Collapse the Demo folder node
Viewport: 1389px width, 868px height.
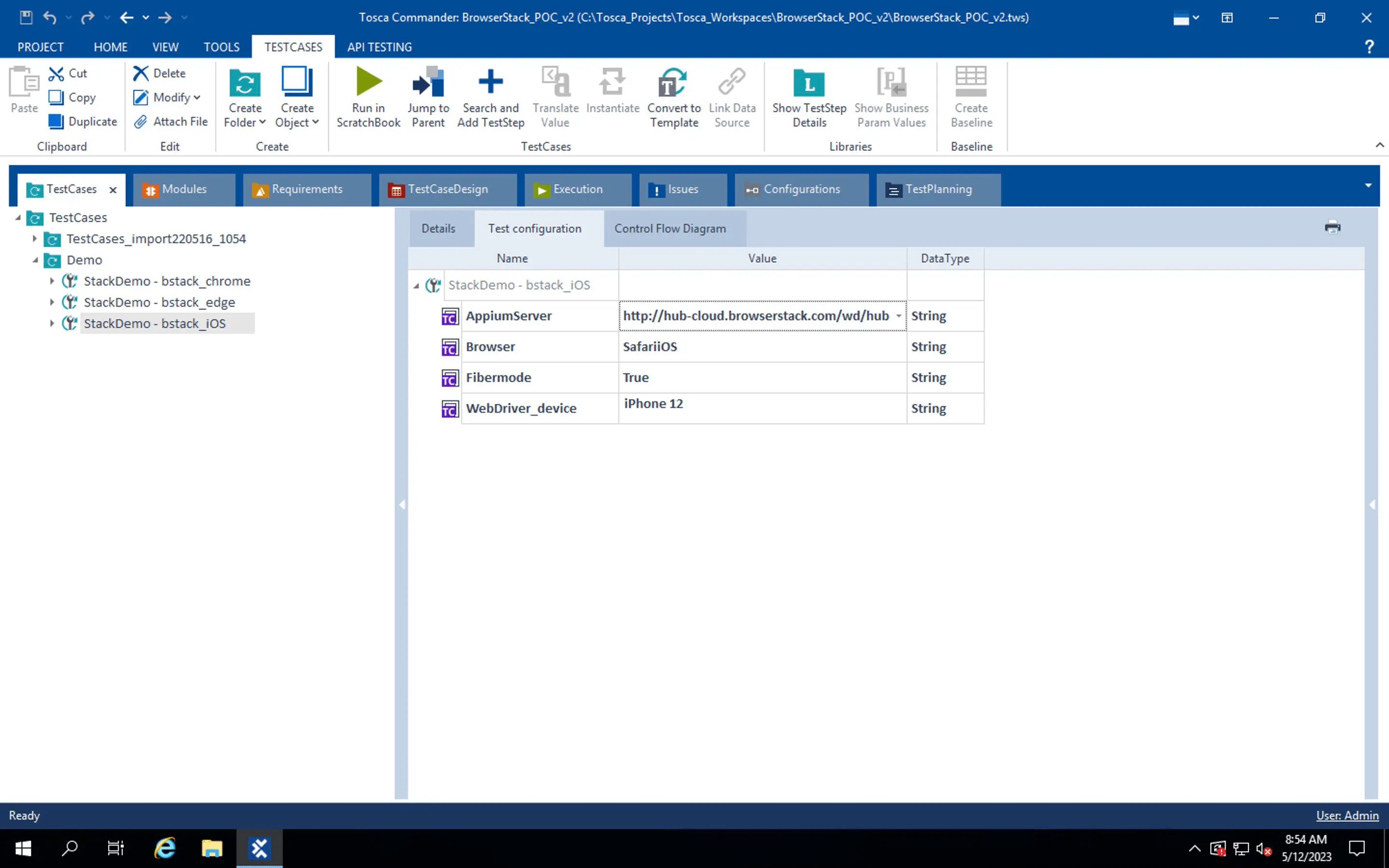click(x=35, y=260)
